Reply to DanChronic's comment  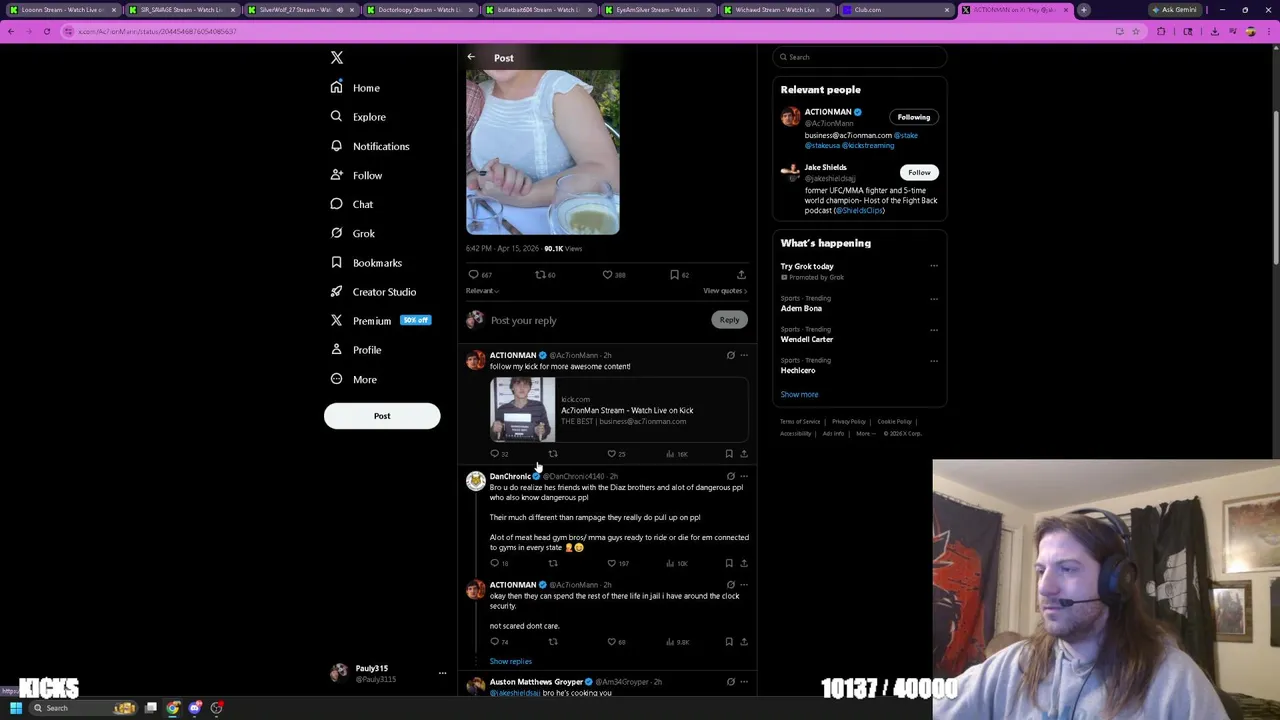coord(498,564)
